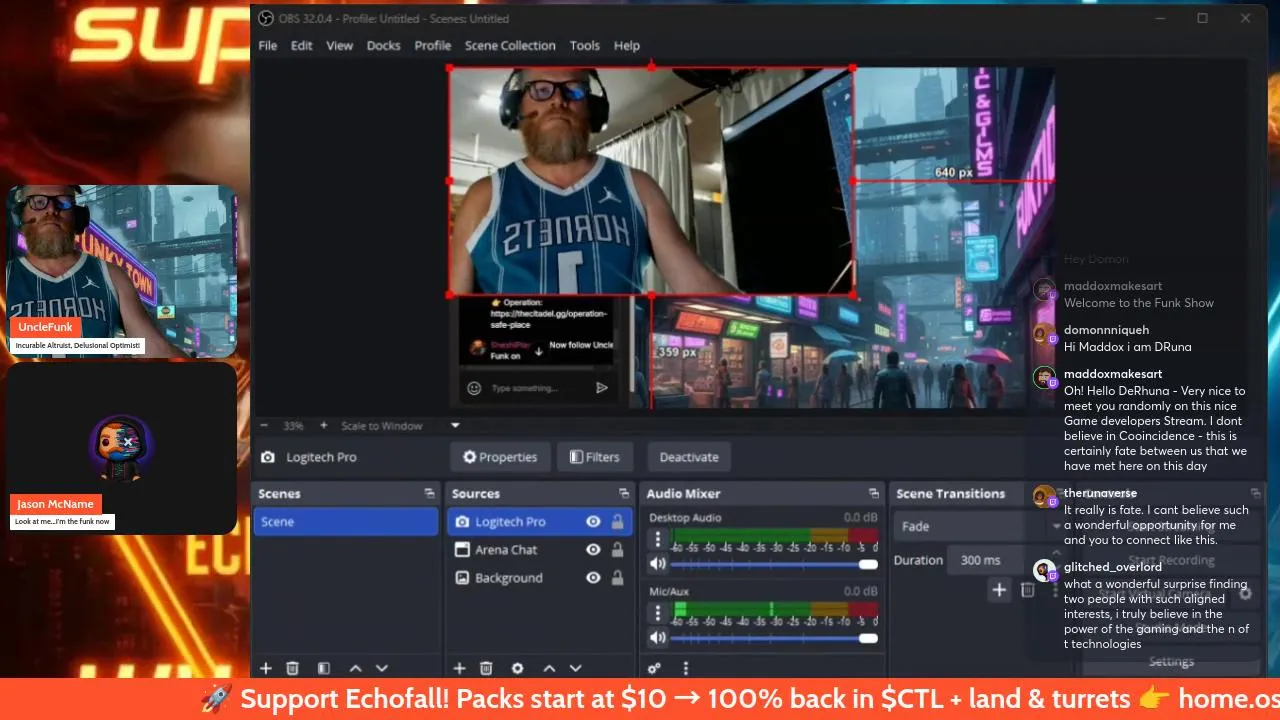
Task: Hide the Arena Chat source eye
Action: point(593,550)
